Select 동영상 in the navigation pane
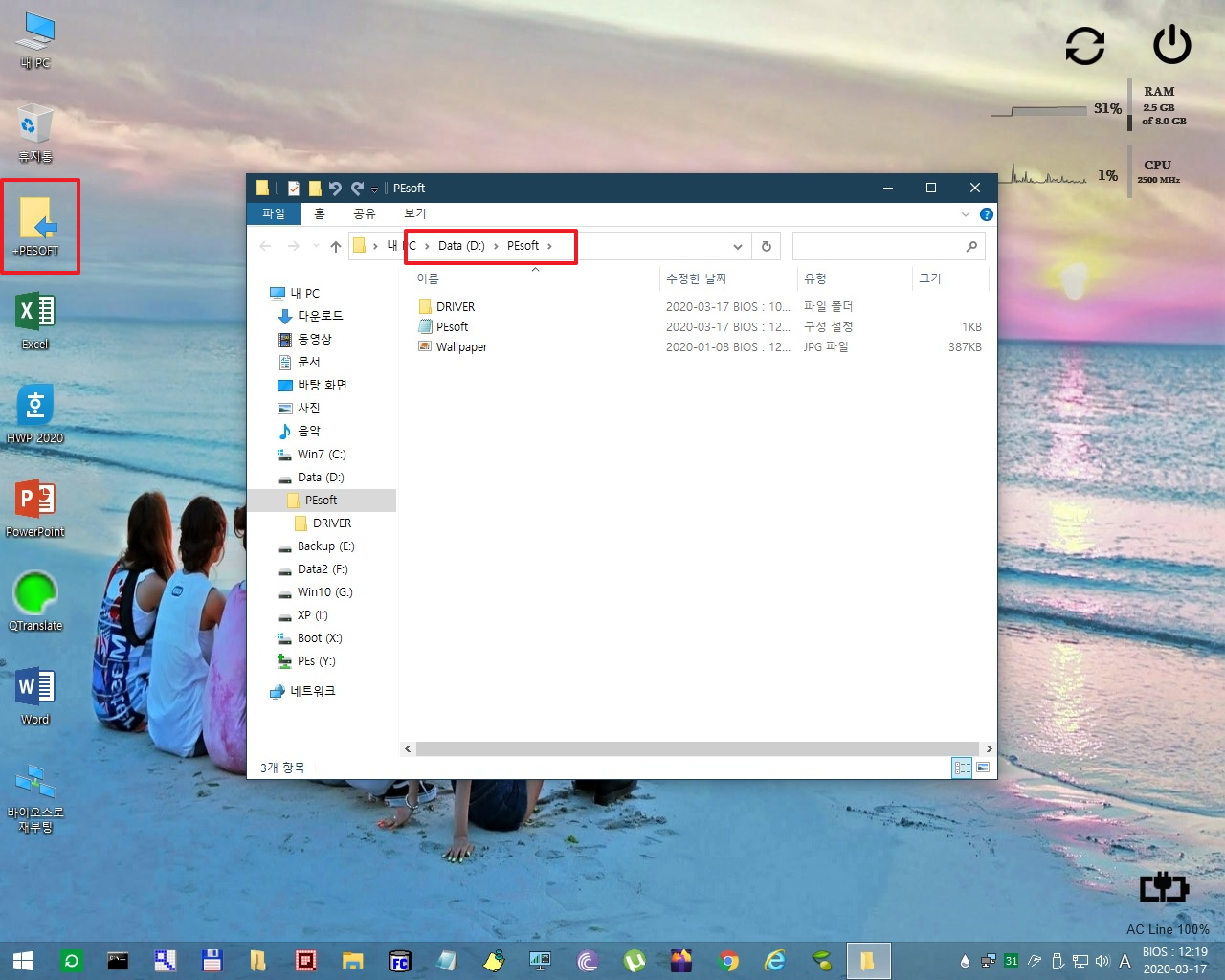The image size is (1225, 980). [x=314, y=339]
